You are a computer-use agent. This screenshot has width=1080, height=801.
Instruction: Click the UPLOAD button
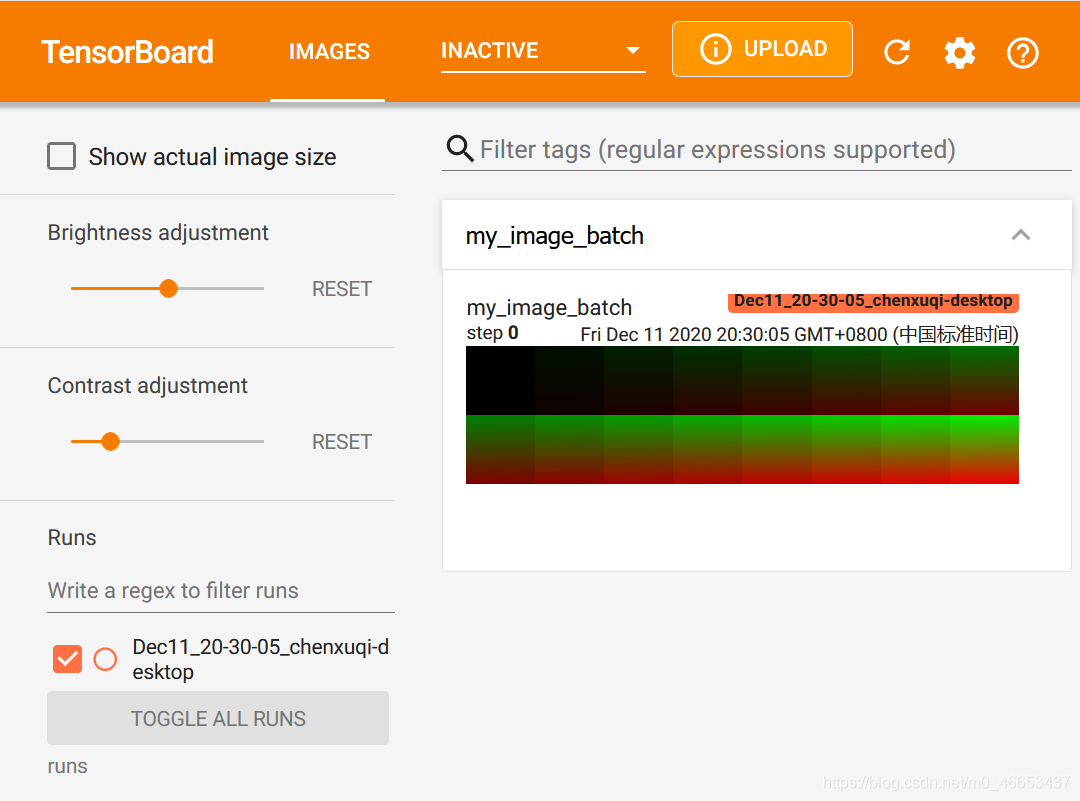pyautogui.click(x=762, y=49)
